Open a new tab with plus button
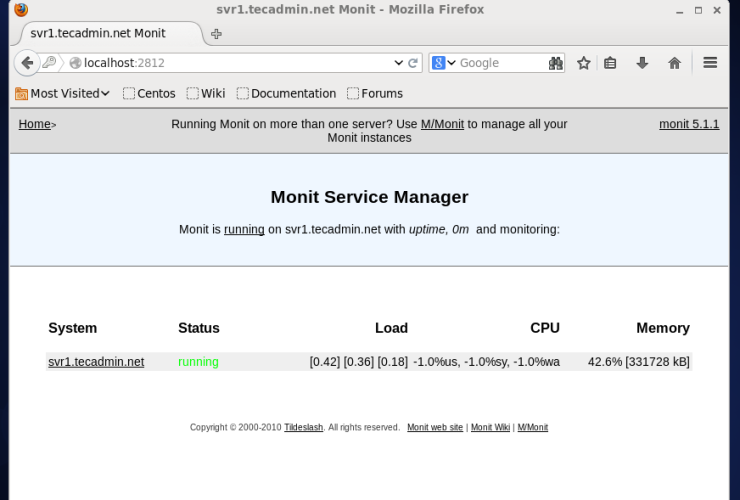Image resolution: width=740 pixels, height=500 pixels. click(x=216, y=34)
